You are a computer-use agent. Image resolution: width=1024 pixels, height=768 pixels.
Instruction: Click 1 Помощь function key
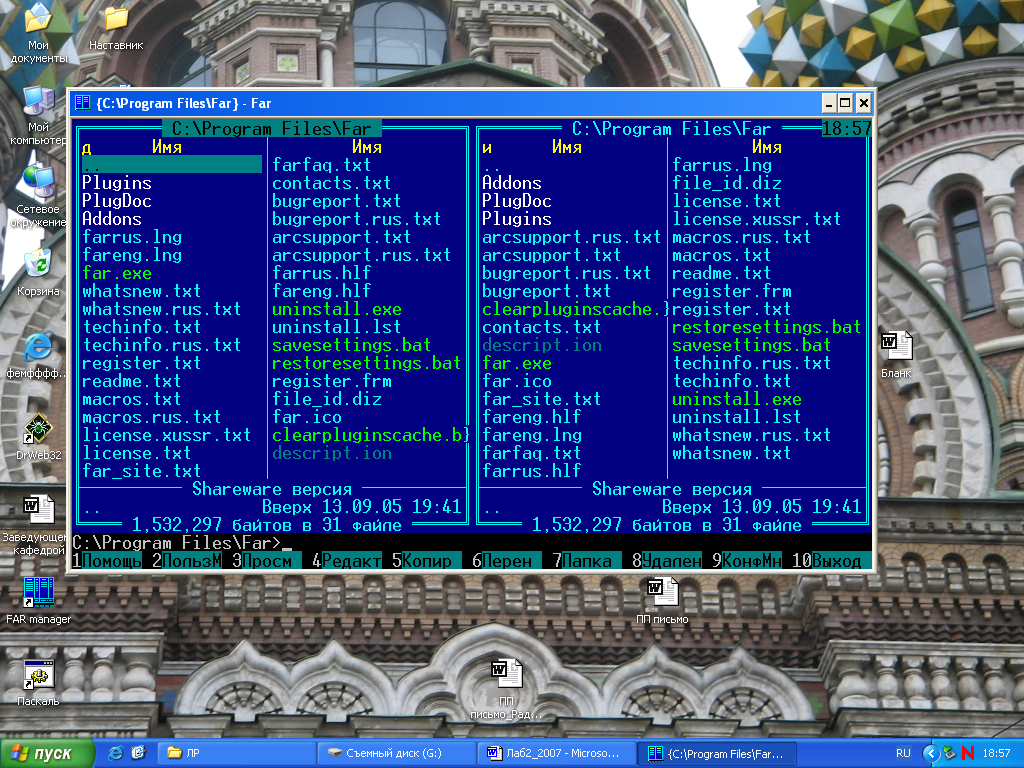pos(106,560)
